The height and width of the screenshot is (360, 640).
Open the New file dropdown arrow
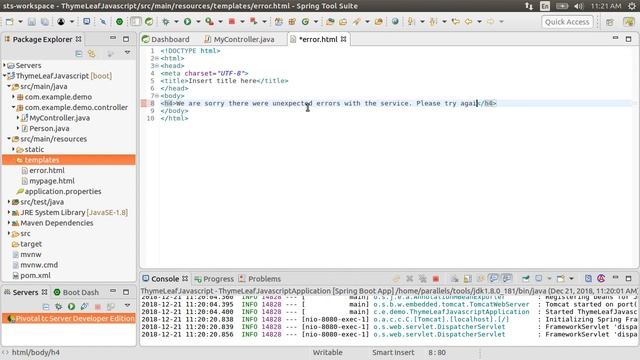[x=20, y=22]
